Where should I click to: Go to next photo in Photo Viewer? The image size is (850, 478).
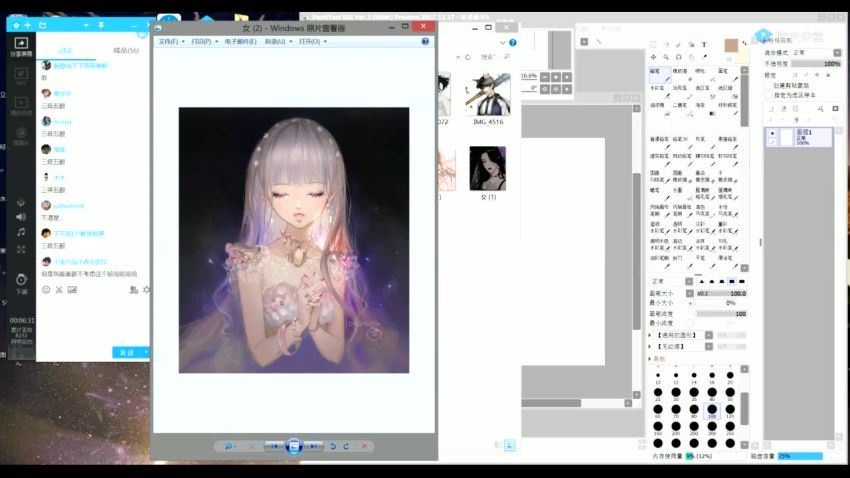point(314,446)
